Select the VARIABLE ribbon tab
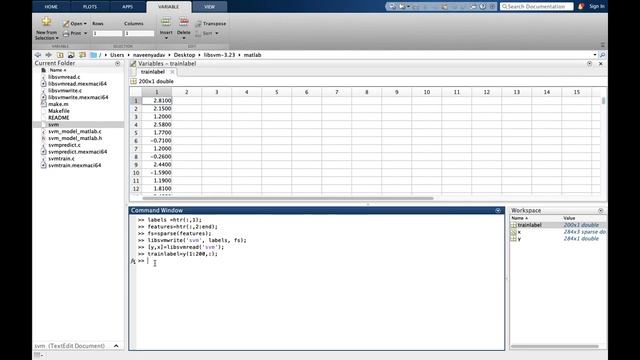The width and height of the screenshot is (640, 360). [168, 7]
